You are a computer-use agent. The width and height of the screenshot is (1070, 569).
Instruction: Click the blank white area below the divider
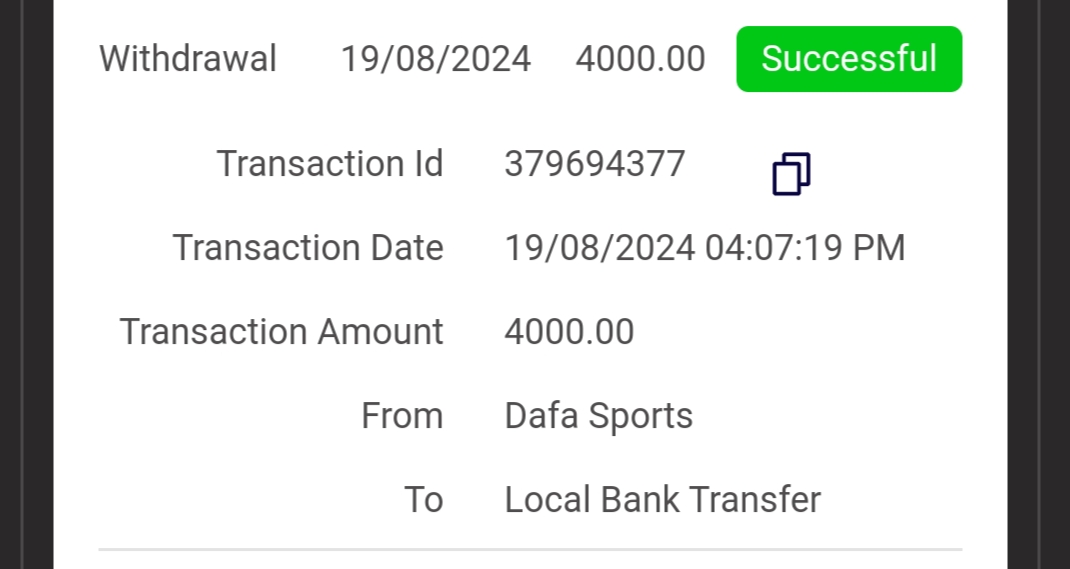(530, 561)
